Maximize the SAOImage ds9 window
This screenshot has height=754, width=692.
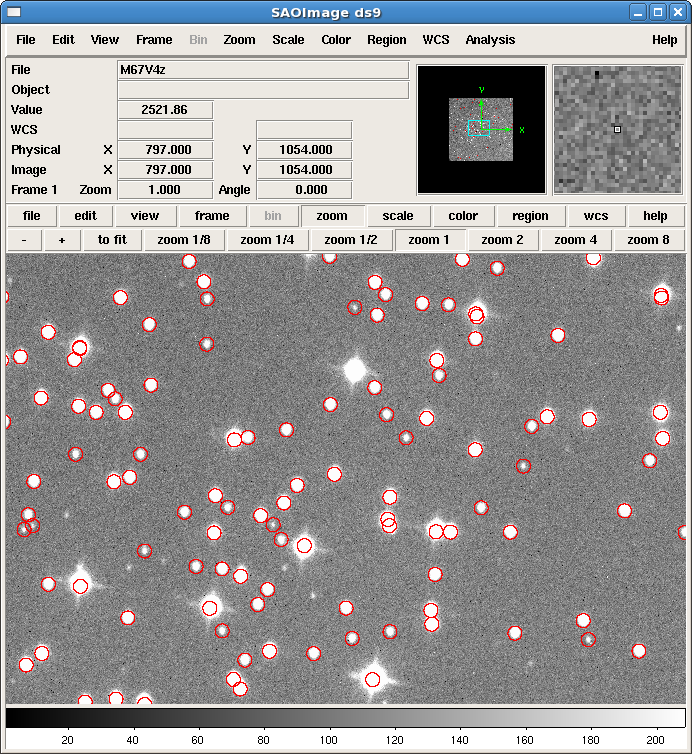coord(658,12)
